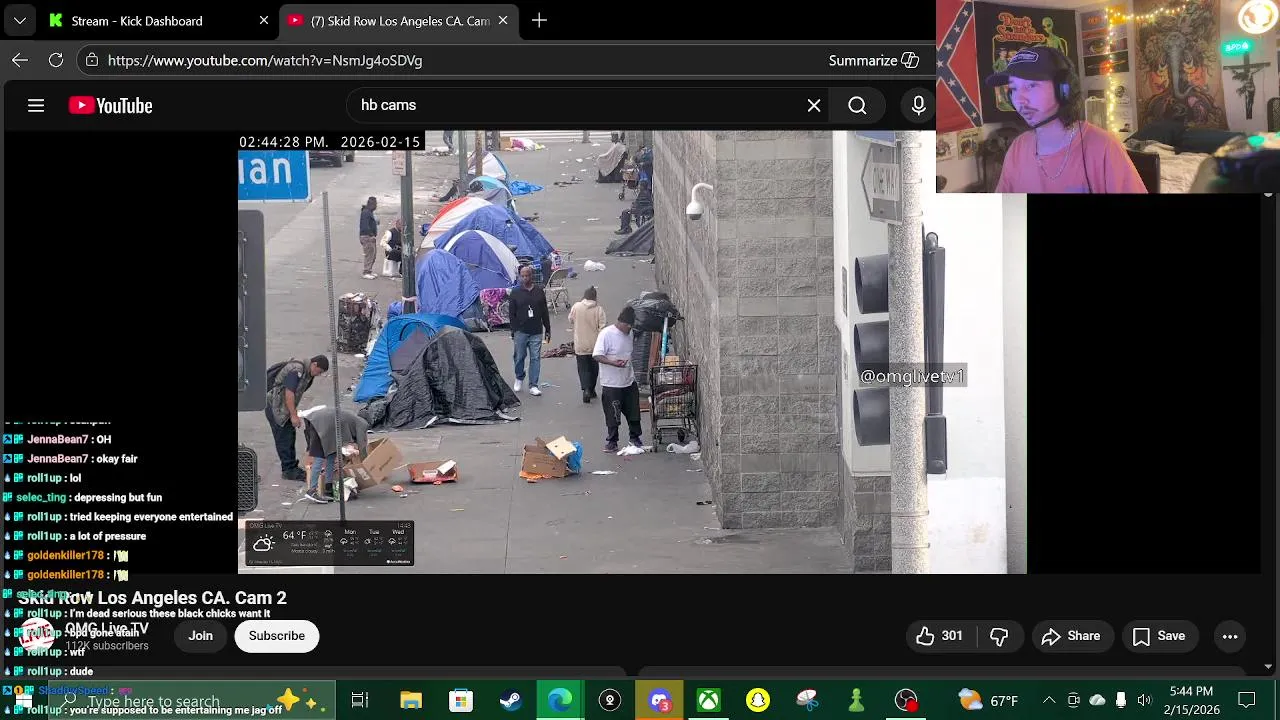The image size is (1280, 720).
Task: Switch to Microsoft Edge in the taskbar
Action: [x=560, y=700]
